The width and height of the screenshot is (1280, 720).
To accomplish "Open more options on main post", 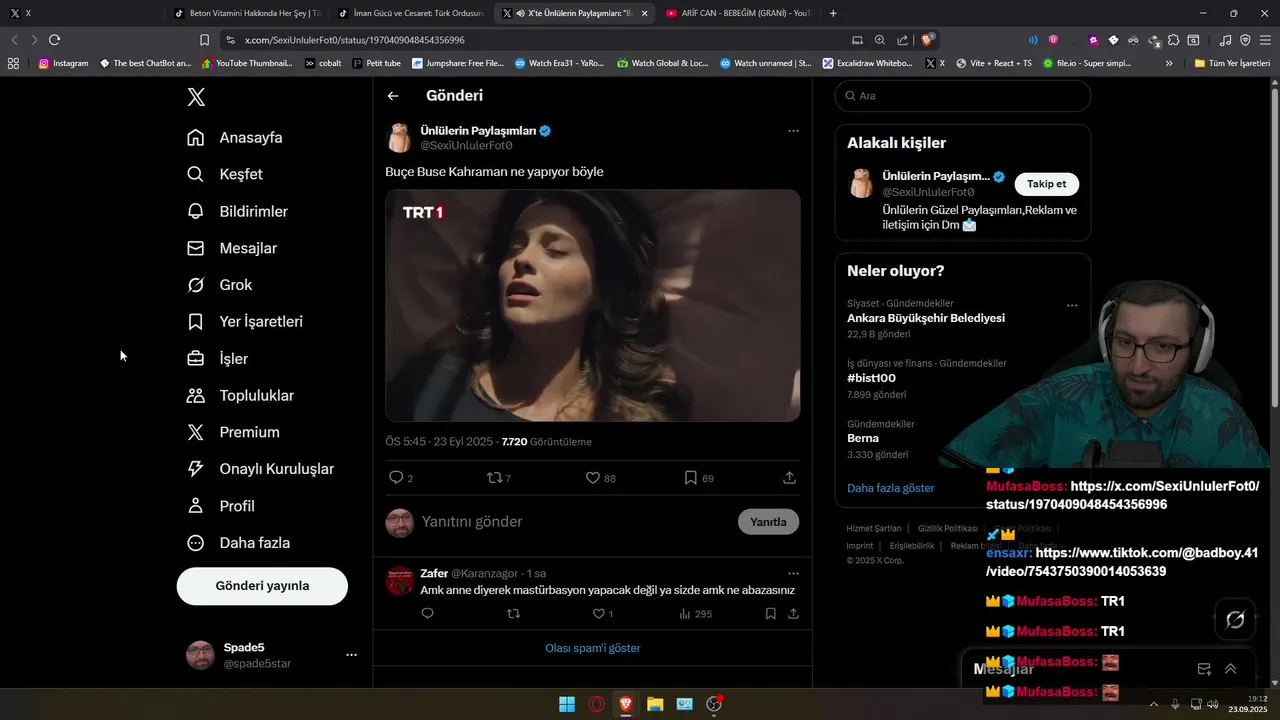I will pyautogui.click(x=793, y=131).
